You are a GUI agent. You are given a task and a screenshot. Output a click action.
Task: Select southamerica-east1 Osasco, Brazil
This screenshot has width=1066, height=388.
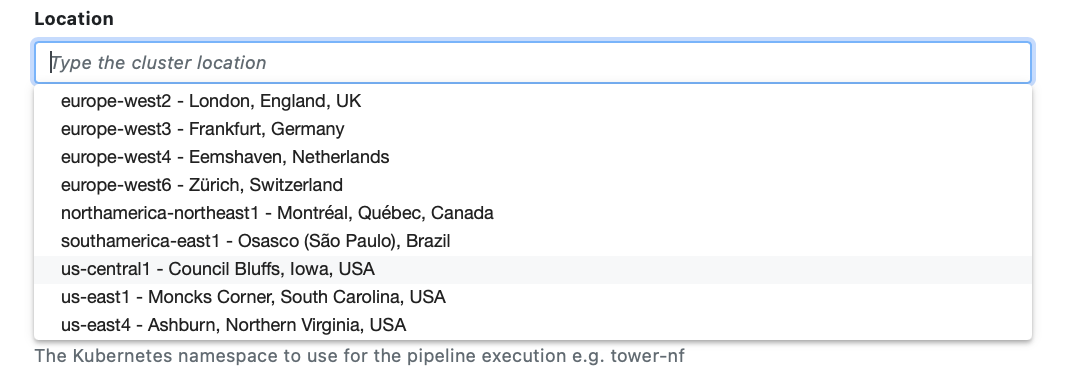click(x=533, y=241)
